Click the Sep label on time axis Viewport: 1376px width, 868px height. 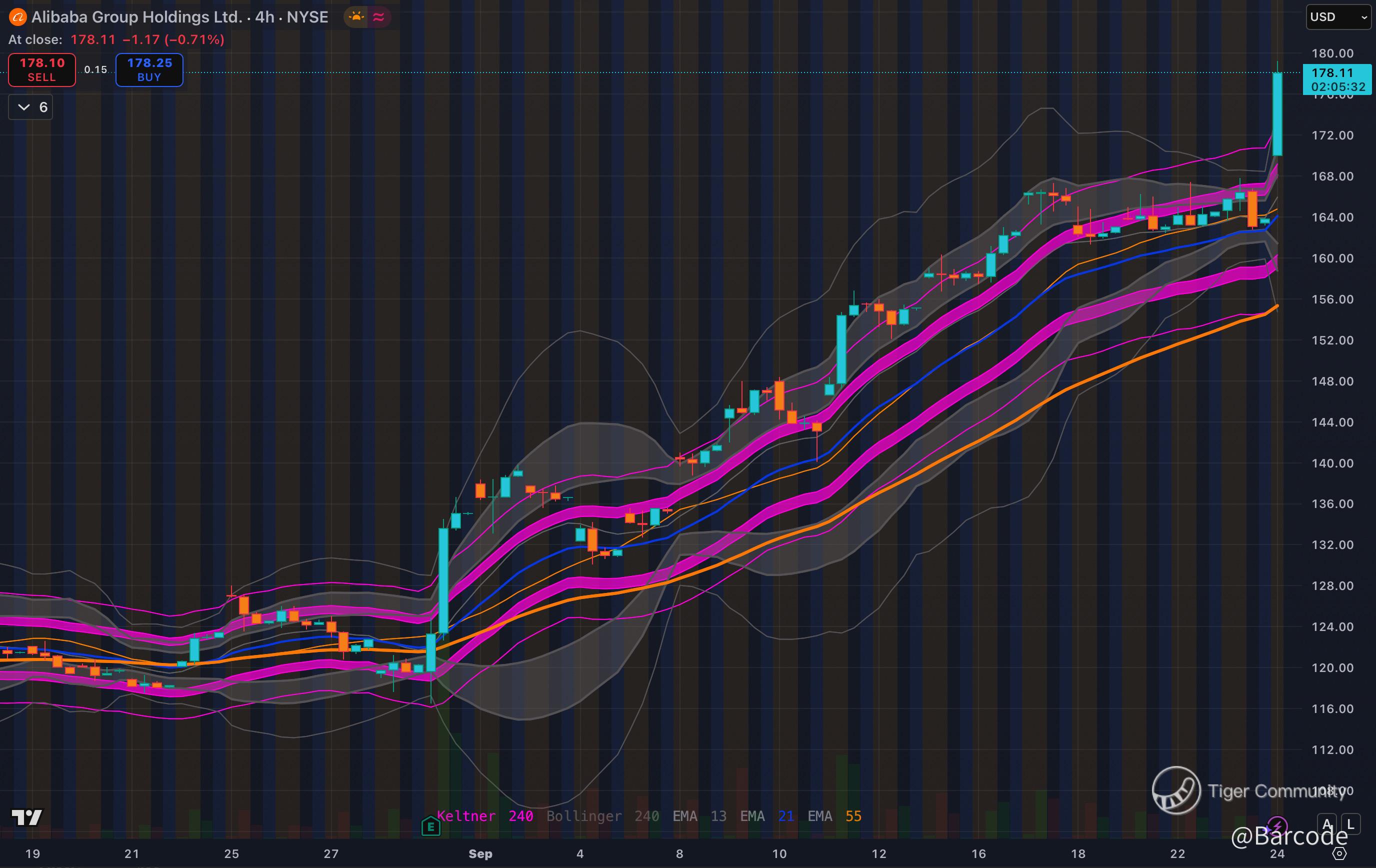click(x=480, y=853)
